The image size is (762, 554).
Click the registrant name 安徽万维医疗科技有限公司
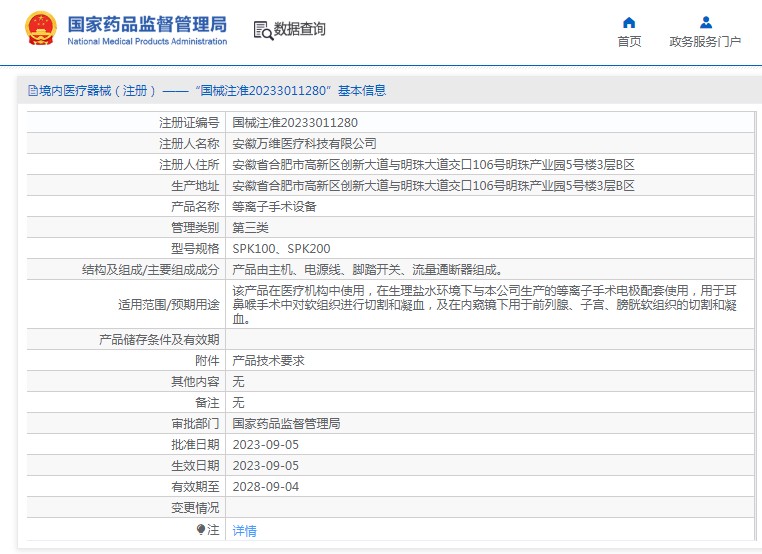pos(304,143)
